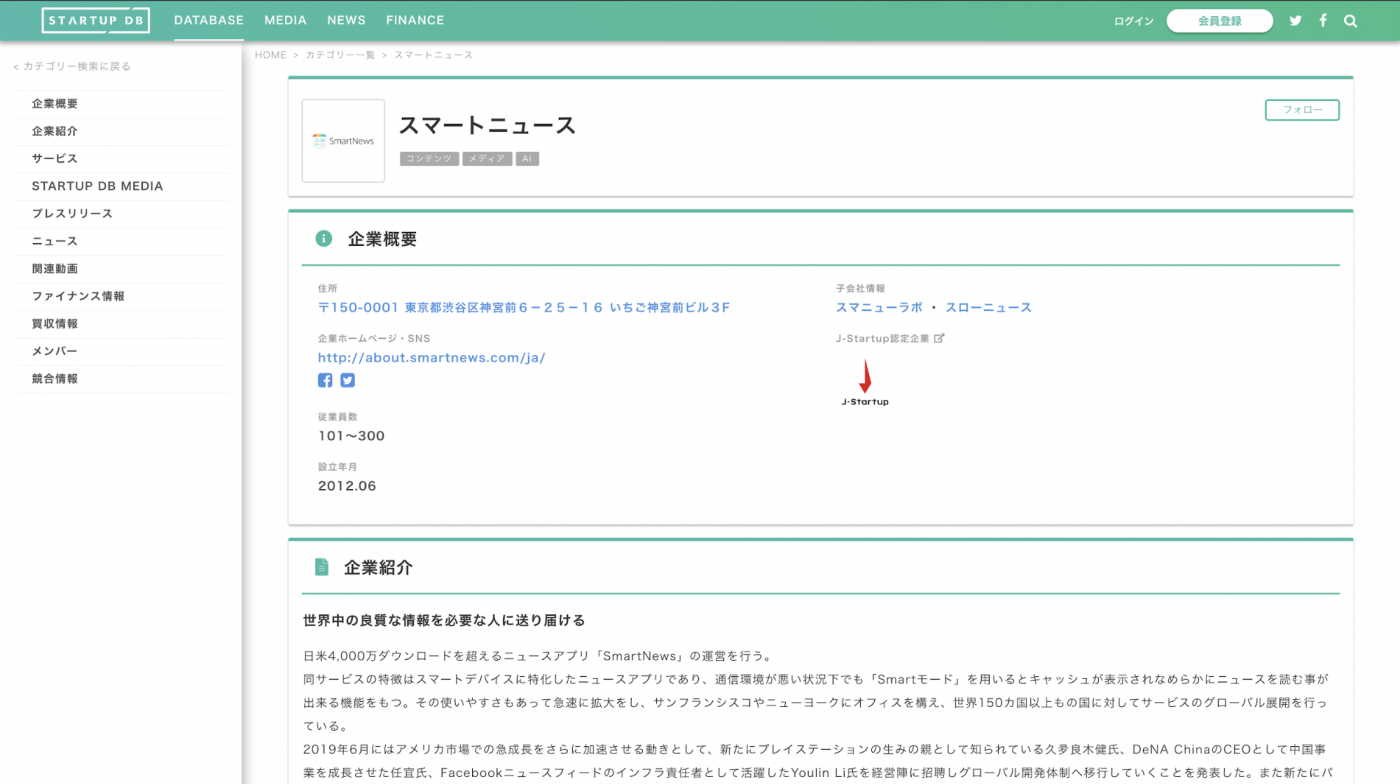Click the J-Startup badge logo
This screenshot has width=1400, height=784.
click(864, 385)
